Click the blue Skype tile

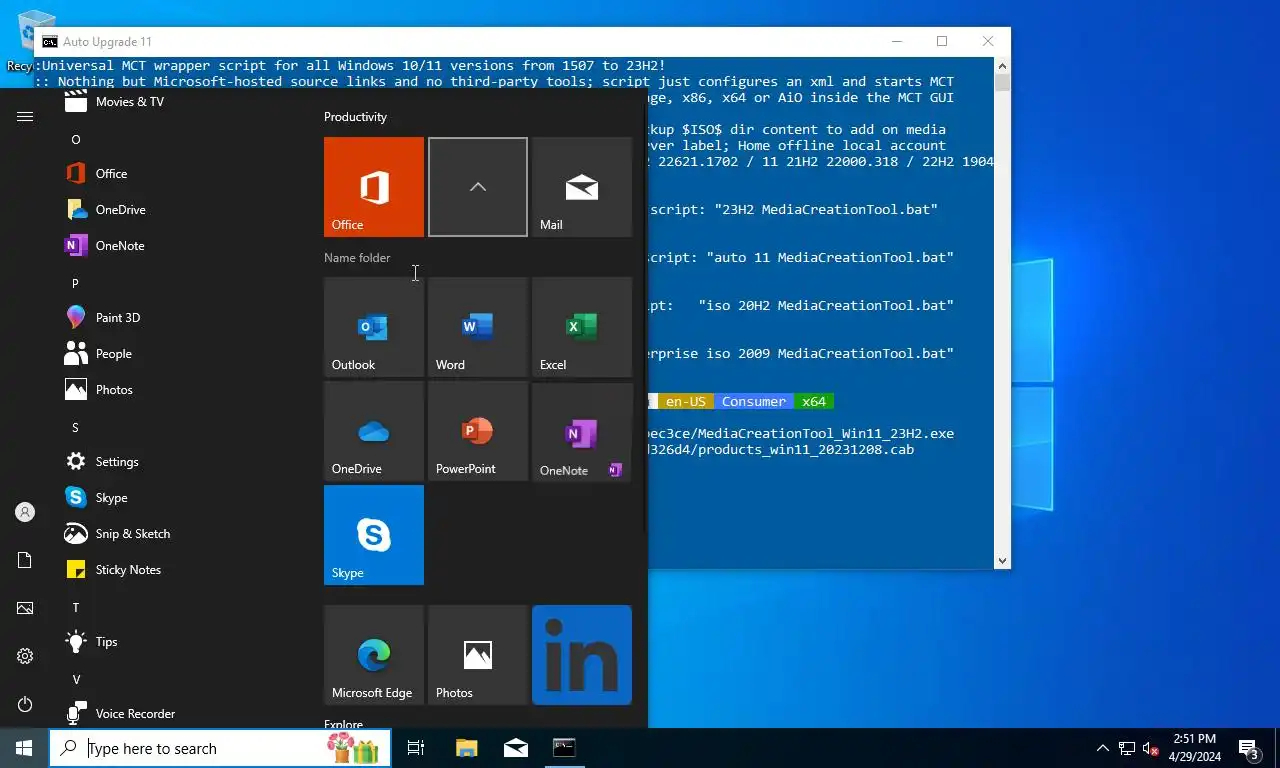(374, 535)
